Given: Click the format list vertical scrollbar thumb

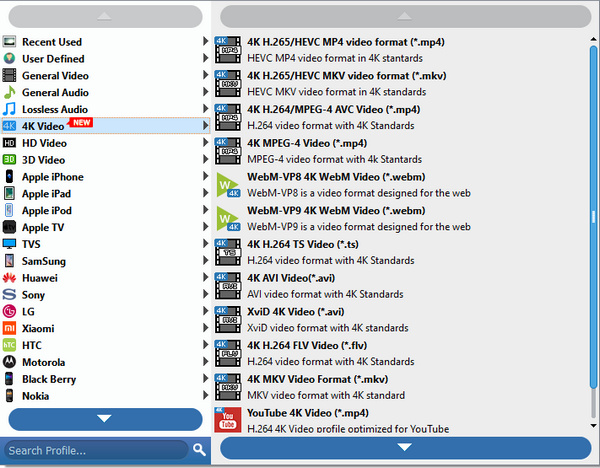Looking at the screenshot, I should pyautogui.click(x=593, y=216).
